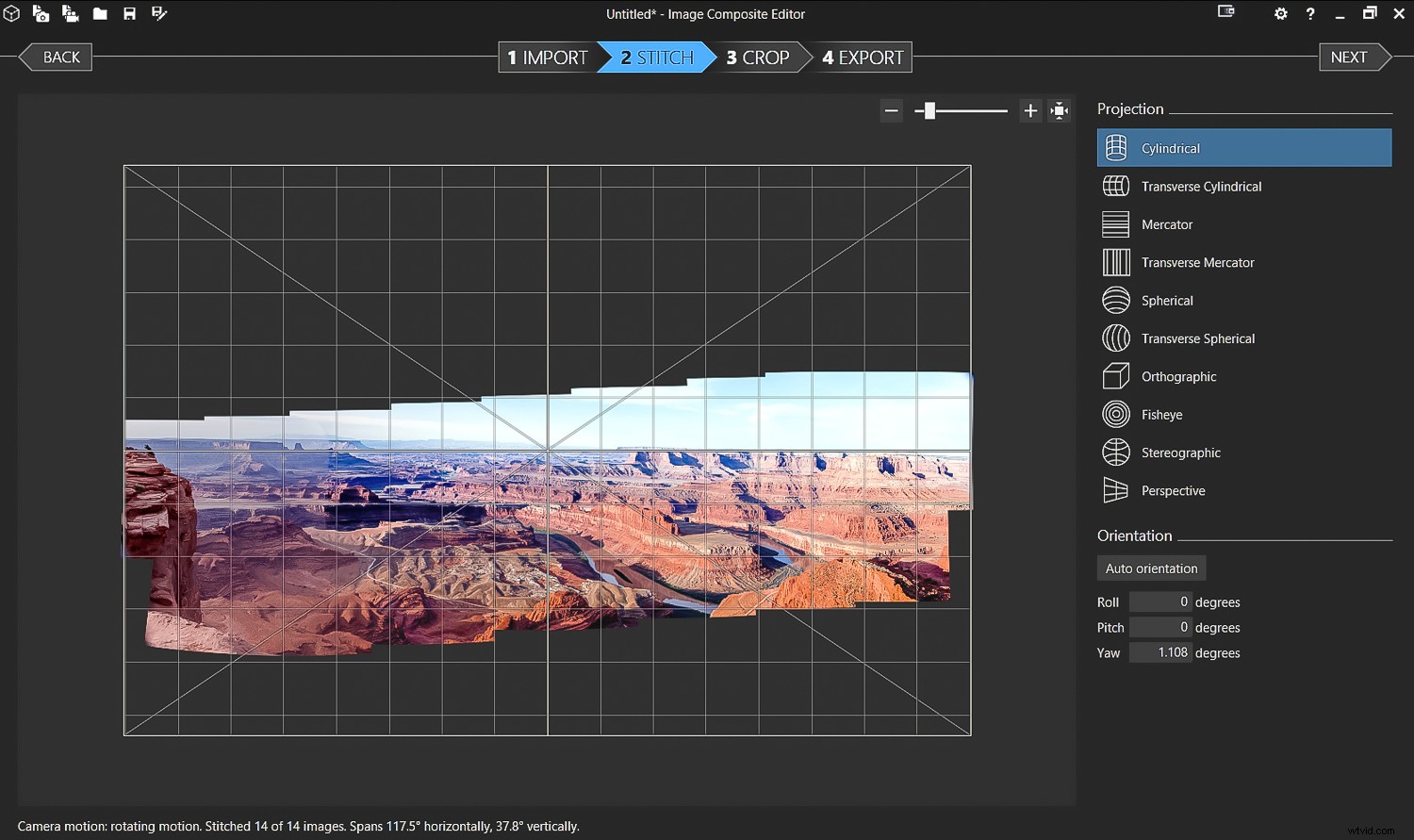
Task: Create new panorama from video
Action: tap(71, 13)
